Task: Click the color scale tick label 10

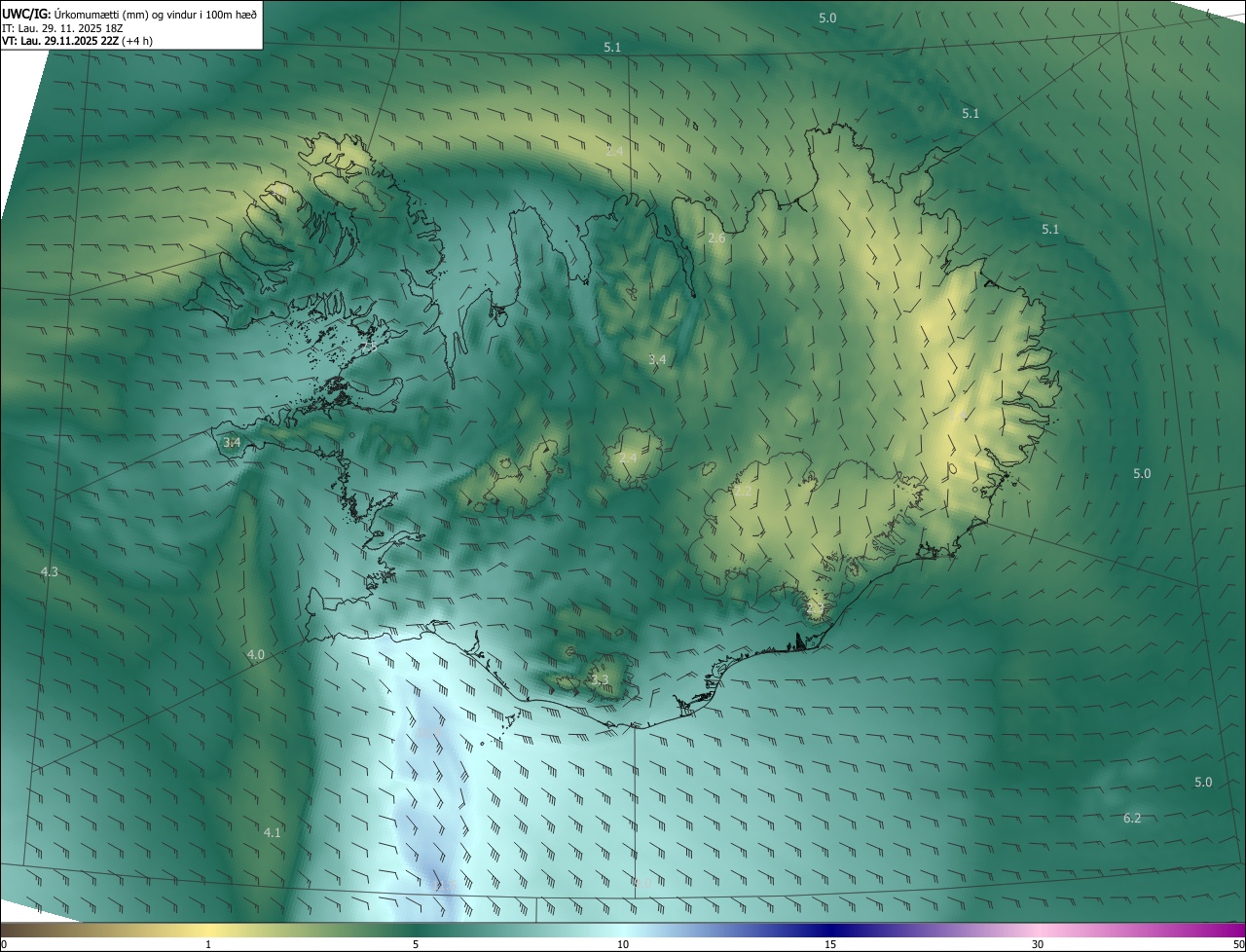Action: [623, 944]
